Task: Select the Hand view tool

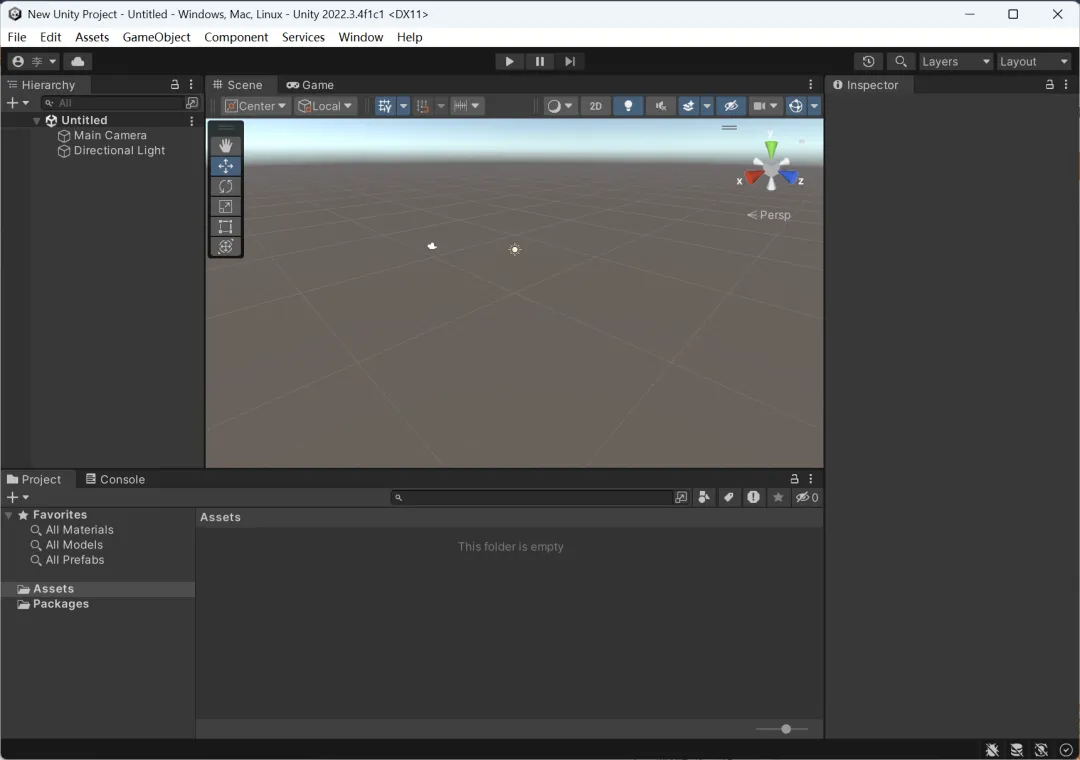Action: [x=225, y=145]
